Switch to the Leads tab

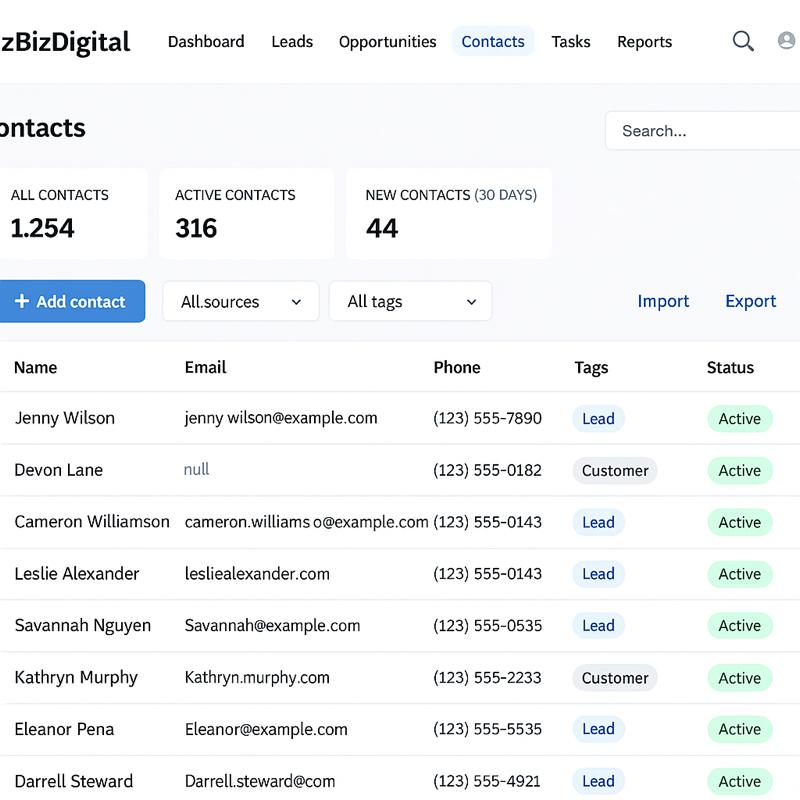292,42
